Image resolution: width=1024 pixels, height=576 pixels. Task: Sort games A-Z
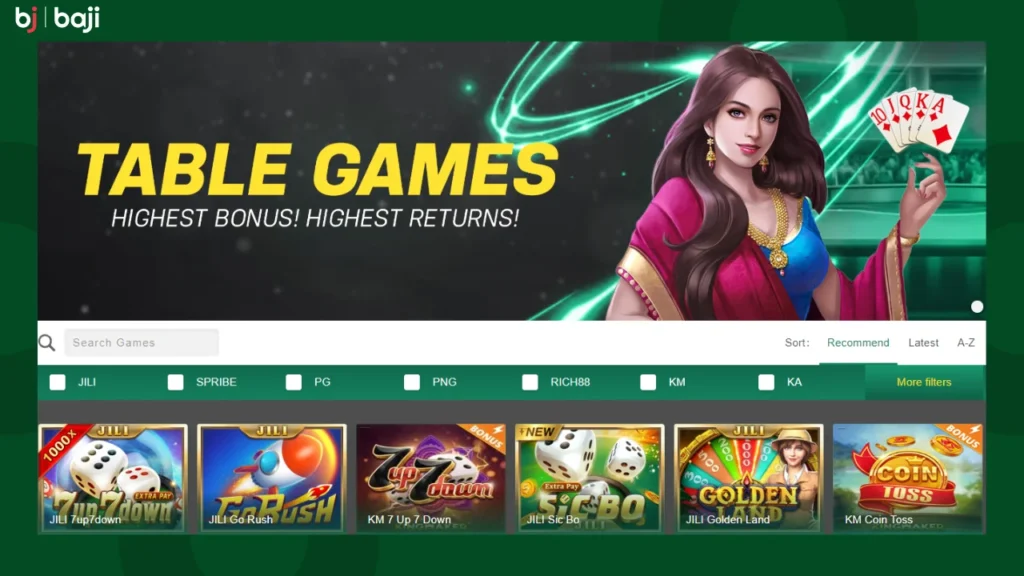966,343
